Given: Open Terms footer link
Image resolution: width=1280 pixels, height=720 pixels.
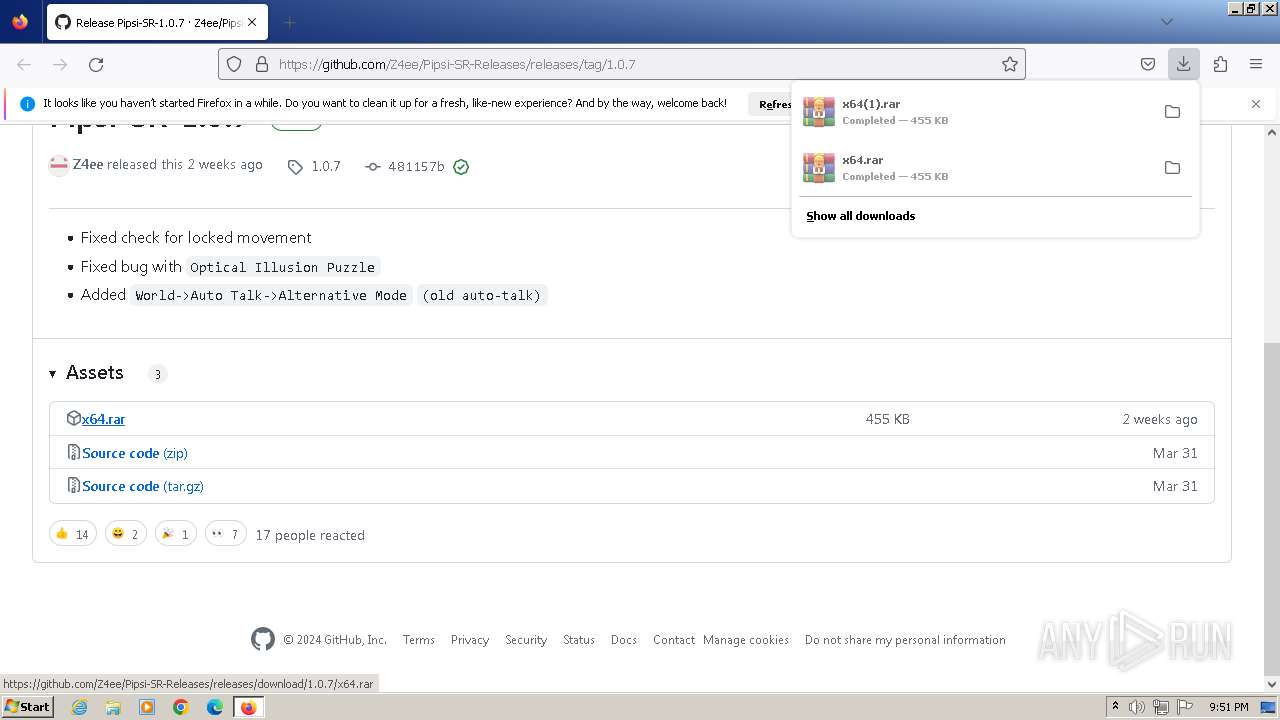Looking at the screenshot, I should coord(419,640).
